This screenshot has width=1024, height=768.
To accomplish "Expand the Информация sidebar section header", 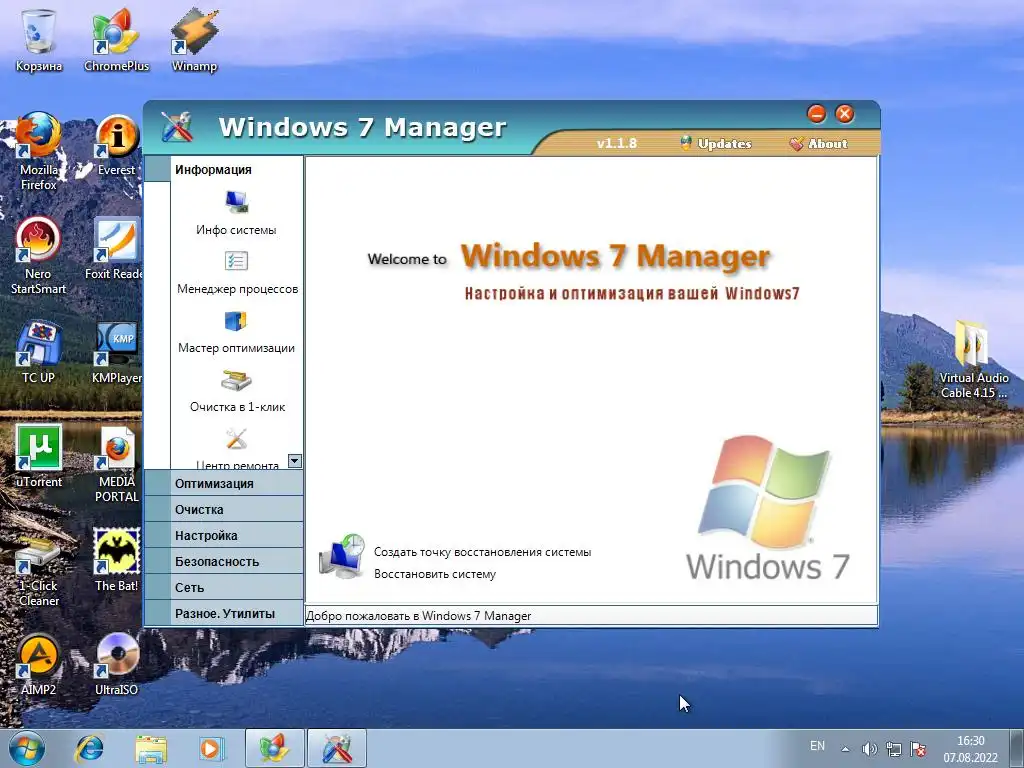I will [x=223, y=170].
